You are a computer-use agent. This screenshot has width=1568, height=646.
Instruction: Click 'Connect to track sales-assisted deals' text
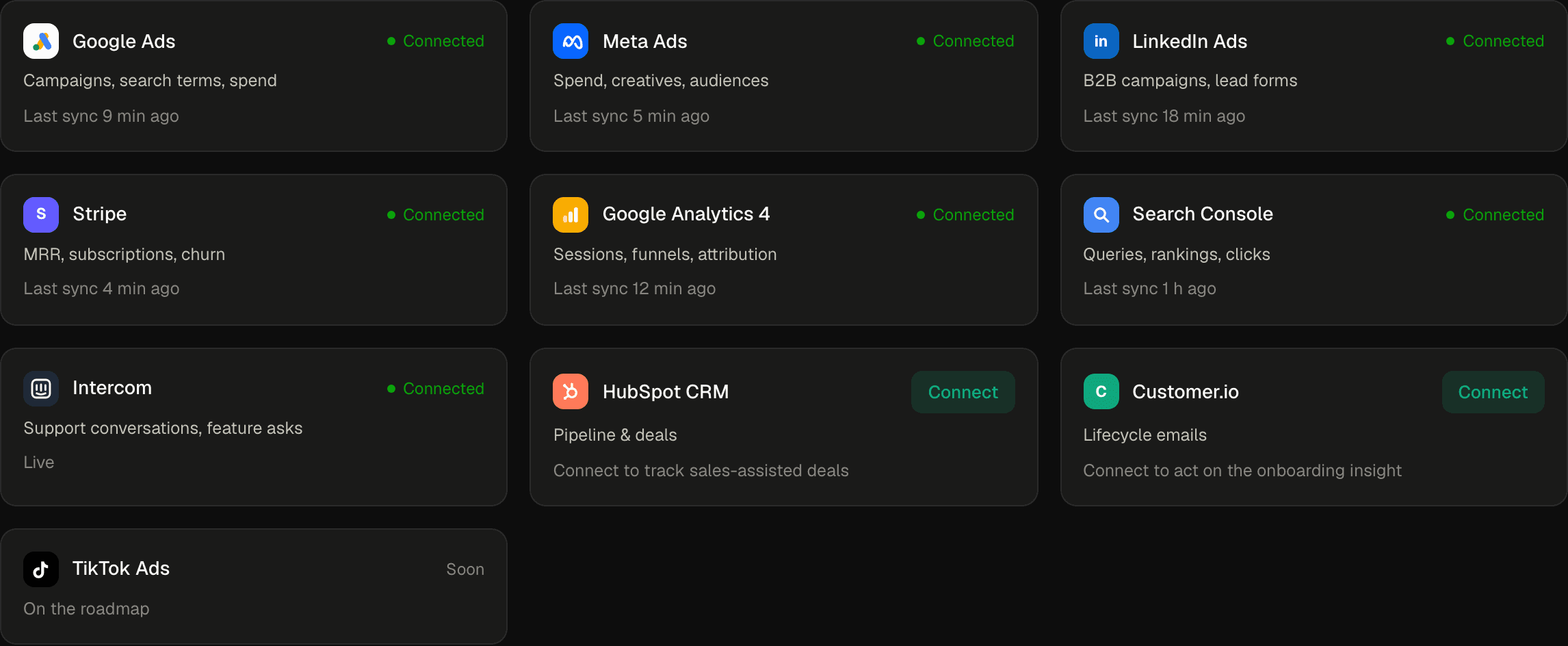[701, 471]
